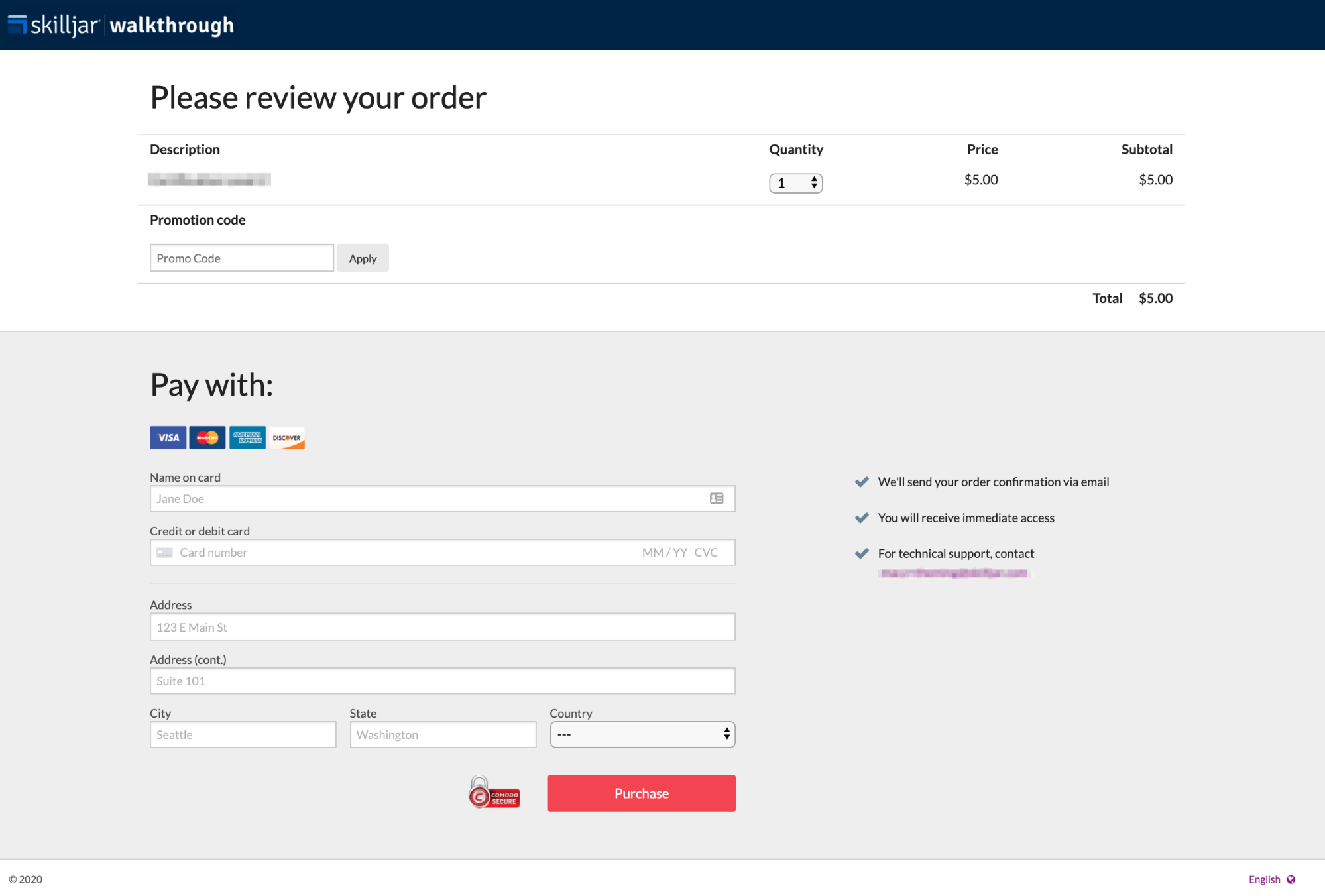Click the autofill contact icon in name field
This screenshot has height=896, width=1325.
click(717, 498)
